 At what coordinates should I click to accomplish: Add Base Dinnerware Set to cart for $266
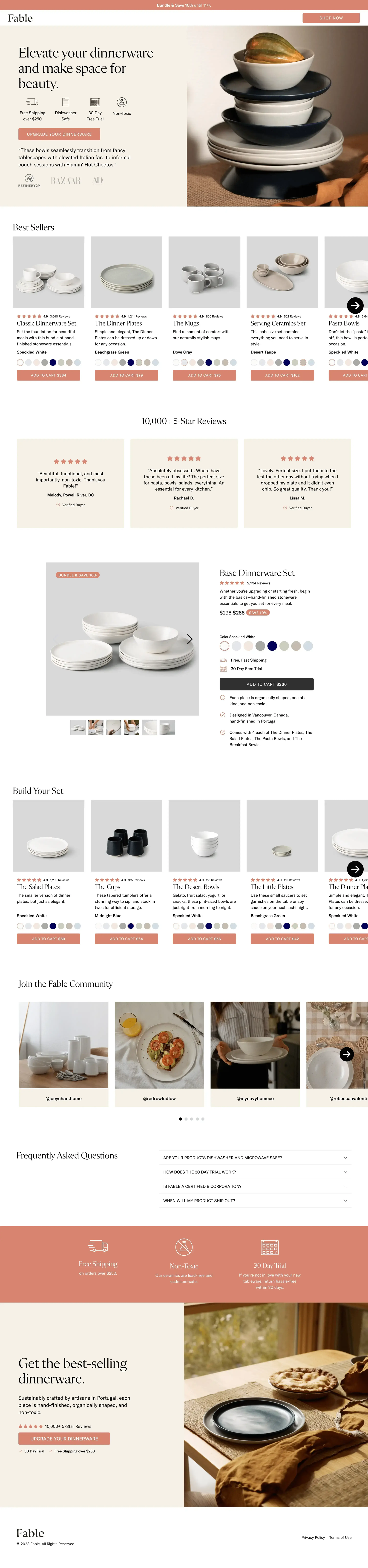(266, 684)
